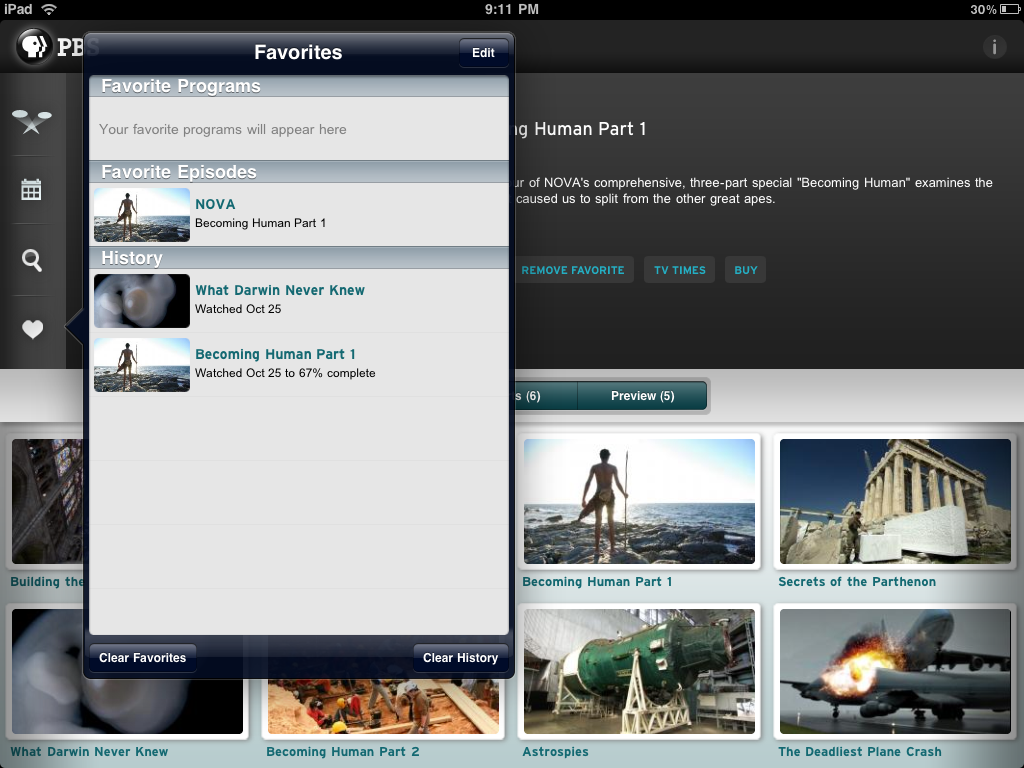
Task: Tap 'Becoming Human Part 1' subtitle under NOVA
Action: [x=260, y=223]
